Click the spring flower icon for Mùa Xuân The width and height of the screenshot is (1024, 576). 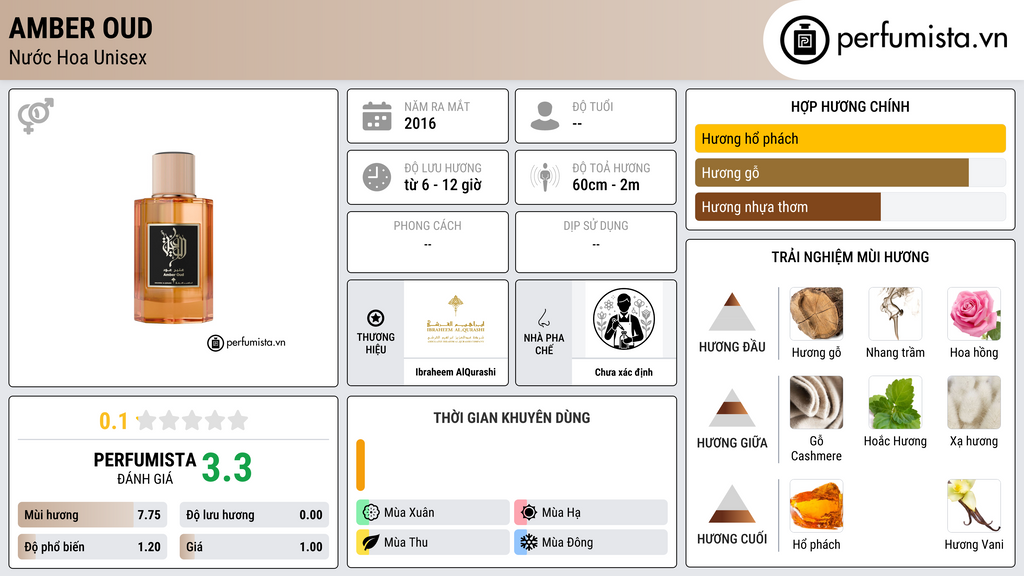tap(371, 512)
